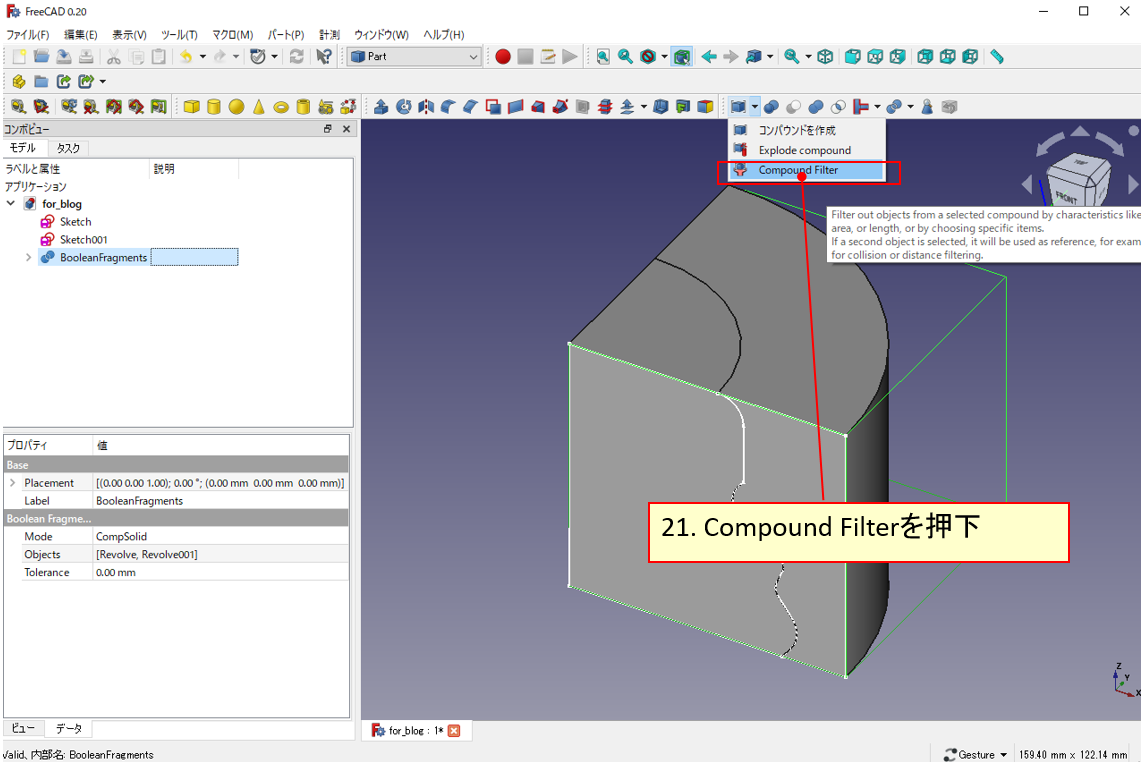Select Explode compound menu entry
This screenshot has width=1144, height=762.
click(x=807, y=150)
